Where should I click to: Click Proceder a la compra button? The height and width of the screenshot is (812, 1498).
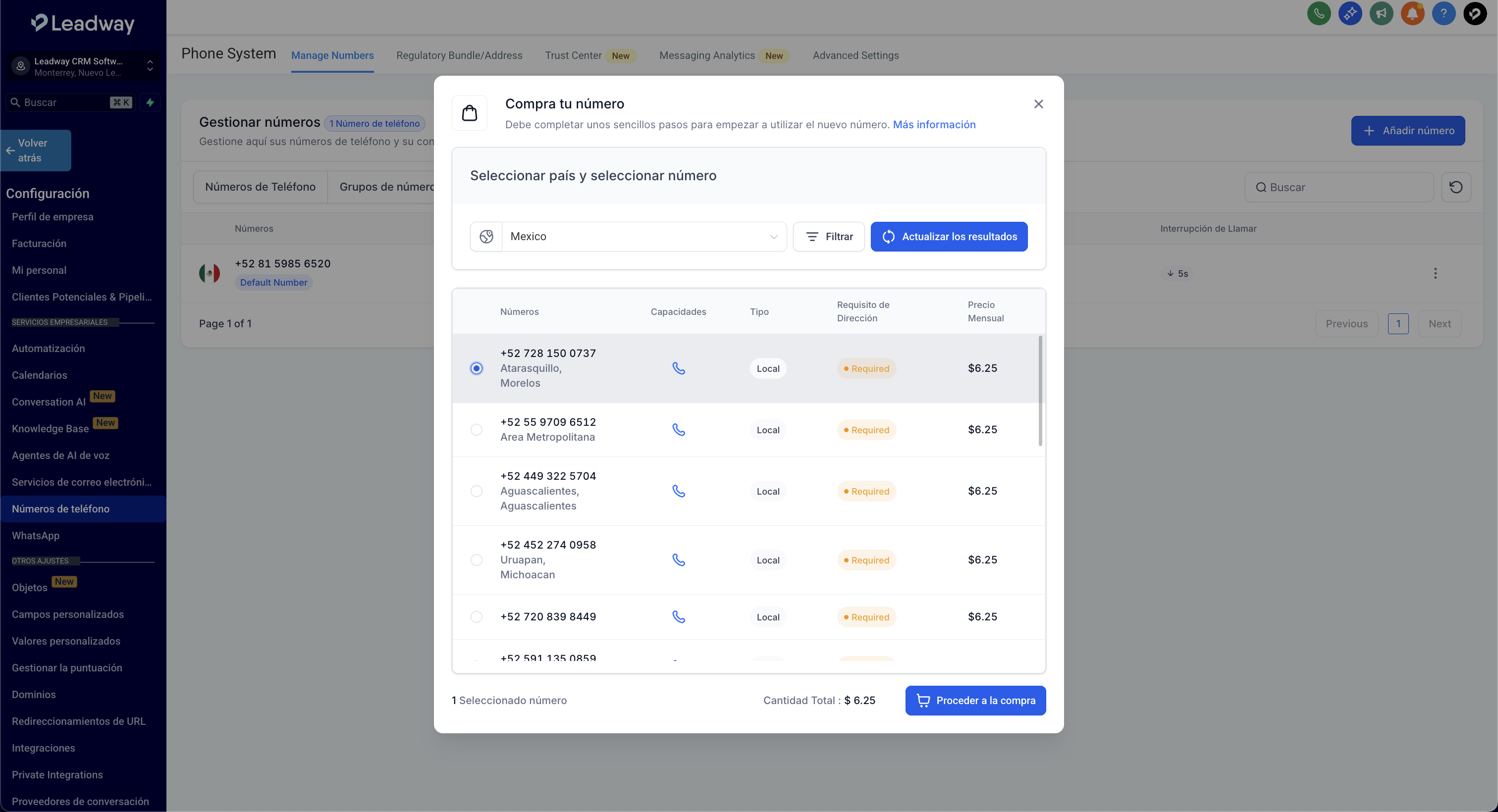tap(975, 701)
